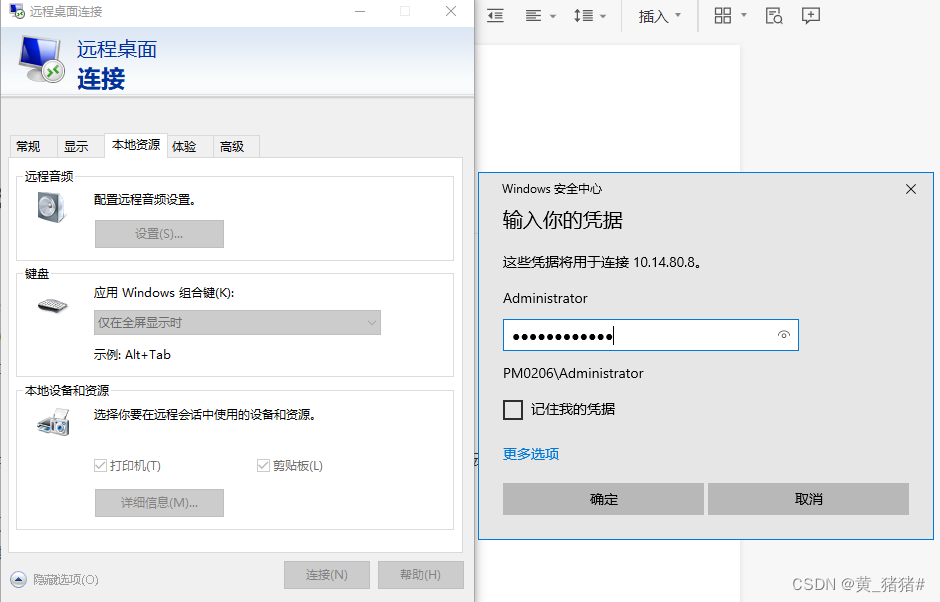The width and height of the screenshot is (940, 602).
Task: Expand the grid view dropdown arrow
Action: [743, 15]
